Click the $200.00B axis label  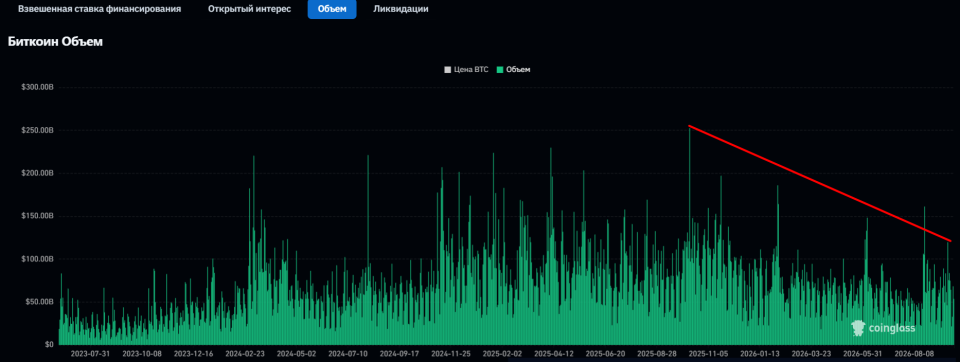pyautogui.click(x=38, y=173)
